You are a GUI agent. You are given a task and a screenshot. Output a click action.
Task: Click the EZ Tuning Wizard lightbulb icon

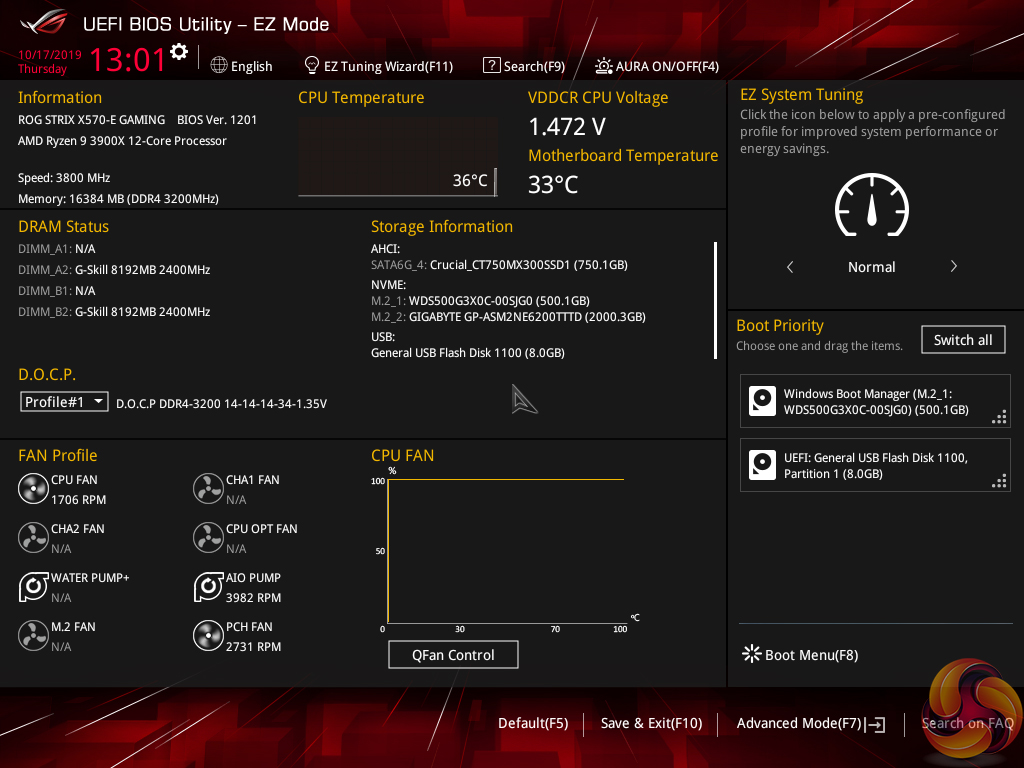point(312,65)
